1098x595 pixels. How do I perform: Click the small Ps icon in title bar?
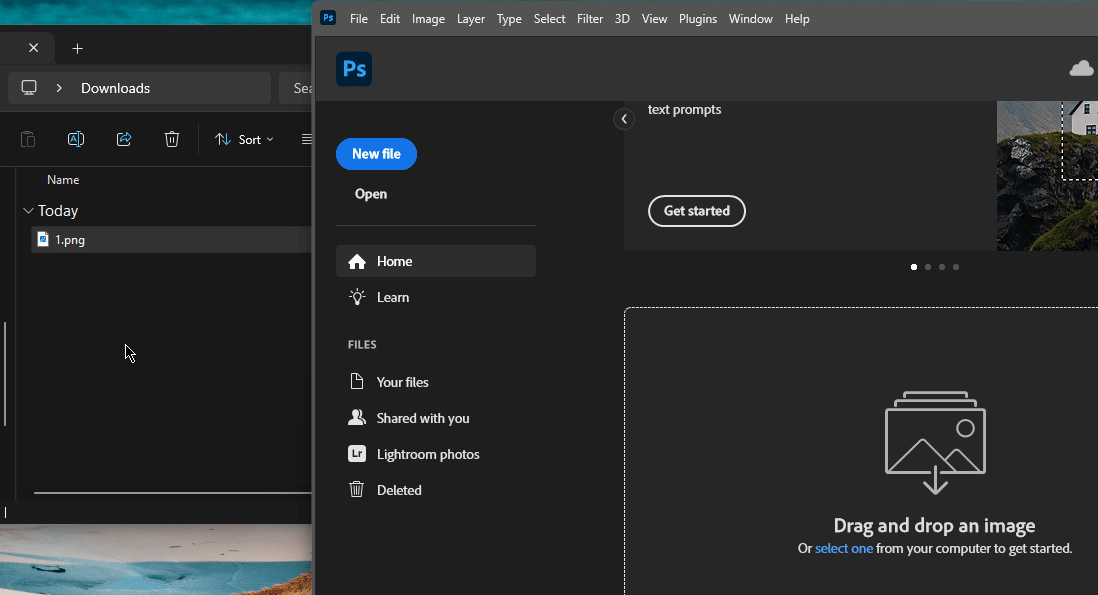328,18
